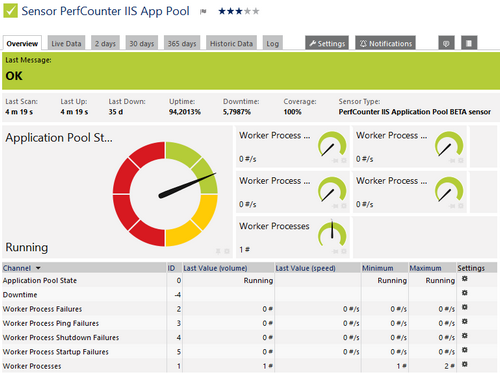Open the 2 days tab
The image size is (500, 374).
pos(105,43)
